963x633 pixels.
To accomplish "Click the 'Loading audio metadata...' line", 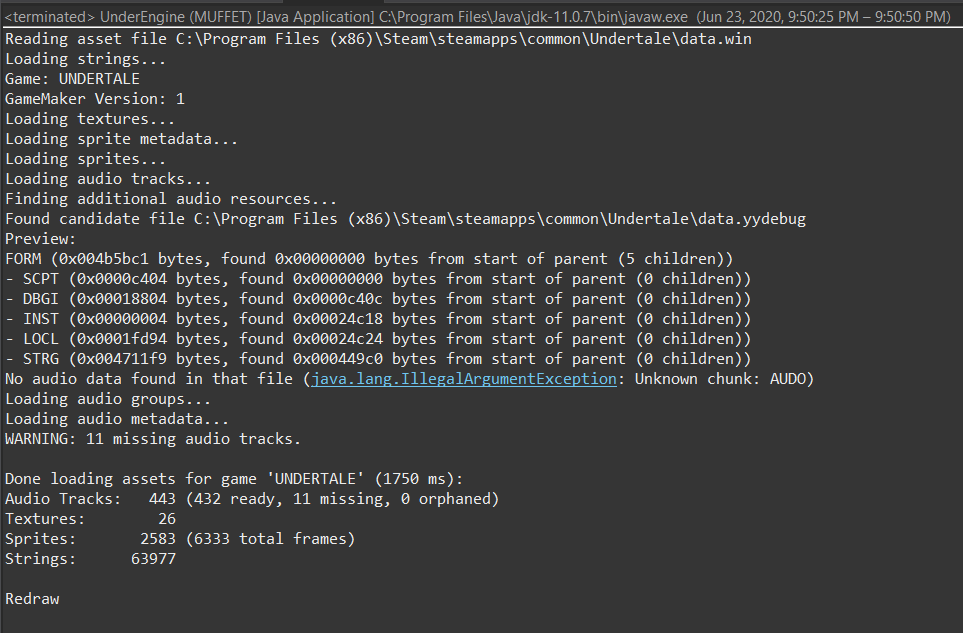I will pyautogui.click(x=117, y=419).
